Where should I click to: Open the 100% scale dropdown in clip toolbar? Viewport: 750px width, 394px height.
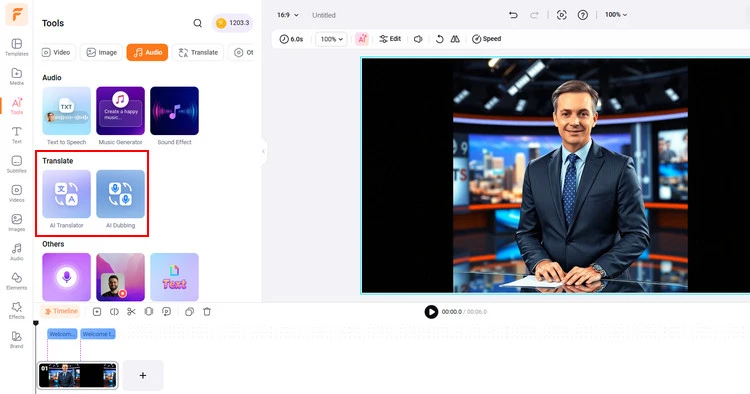(x=331, y=39)
